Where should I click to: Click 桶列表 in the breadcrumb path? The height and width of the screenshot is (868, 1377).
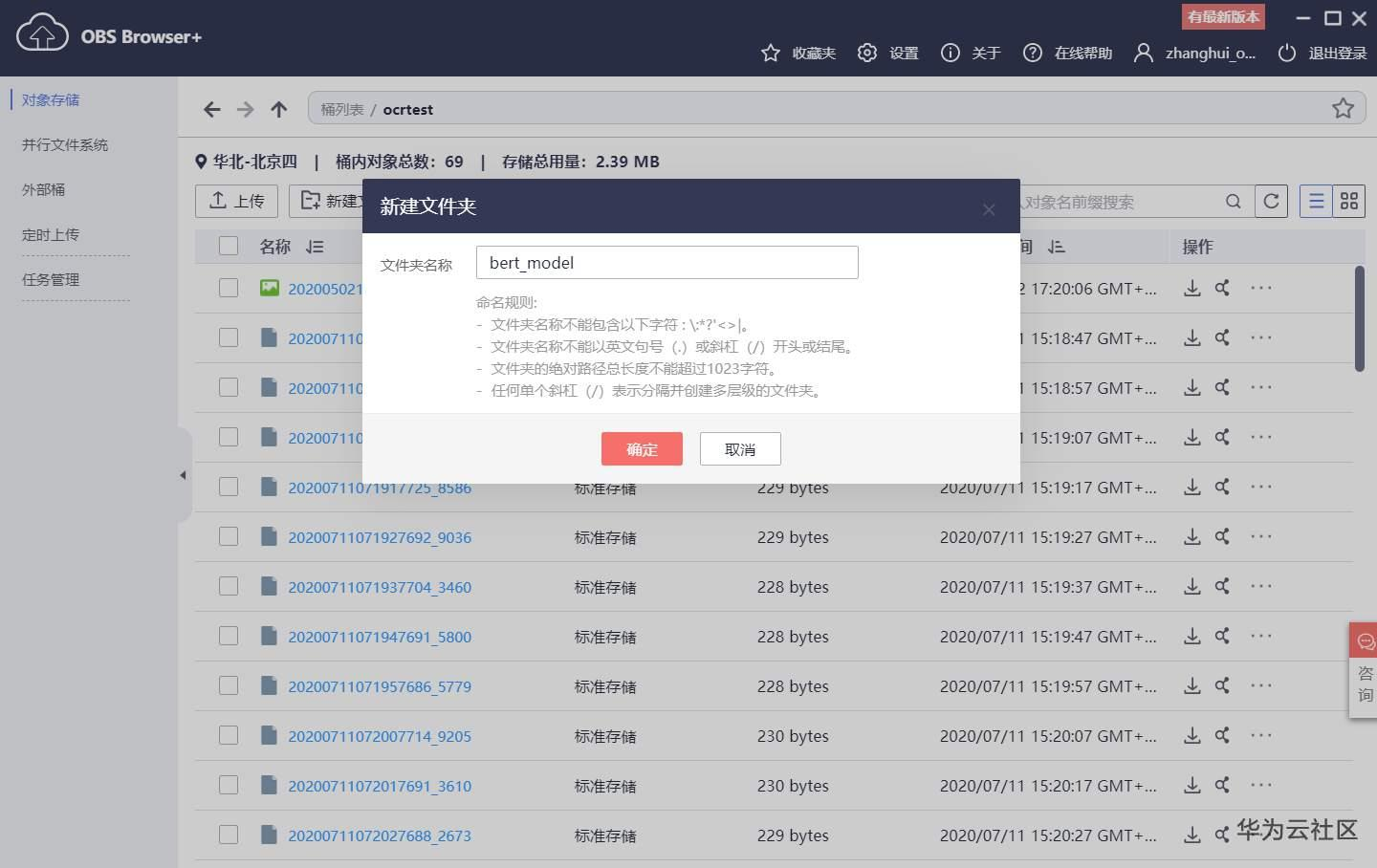coord(342,110)
